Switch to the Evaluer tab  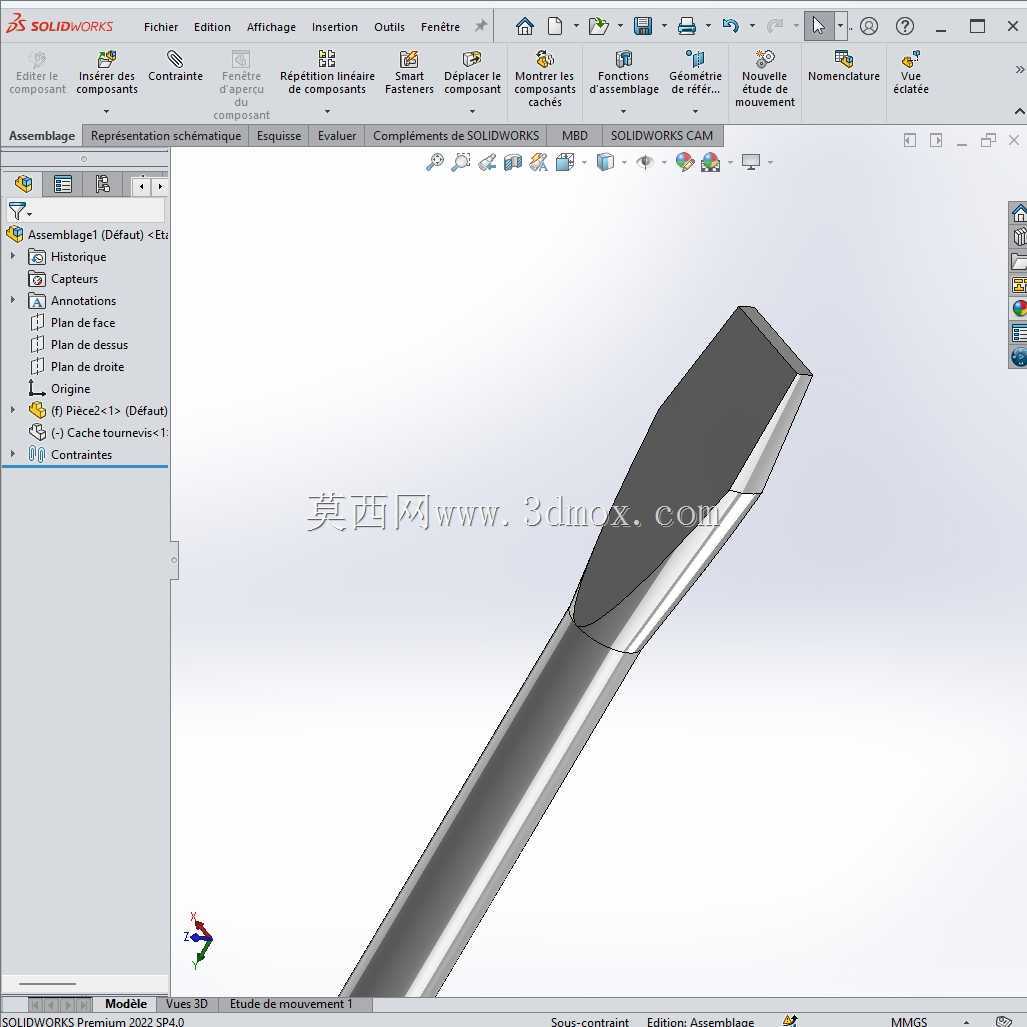pos(337,136)
